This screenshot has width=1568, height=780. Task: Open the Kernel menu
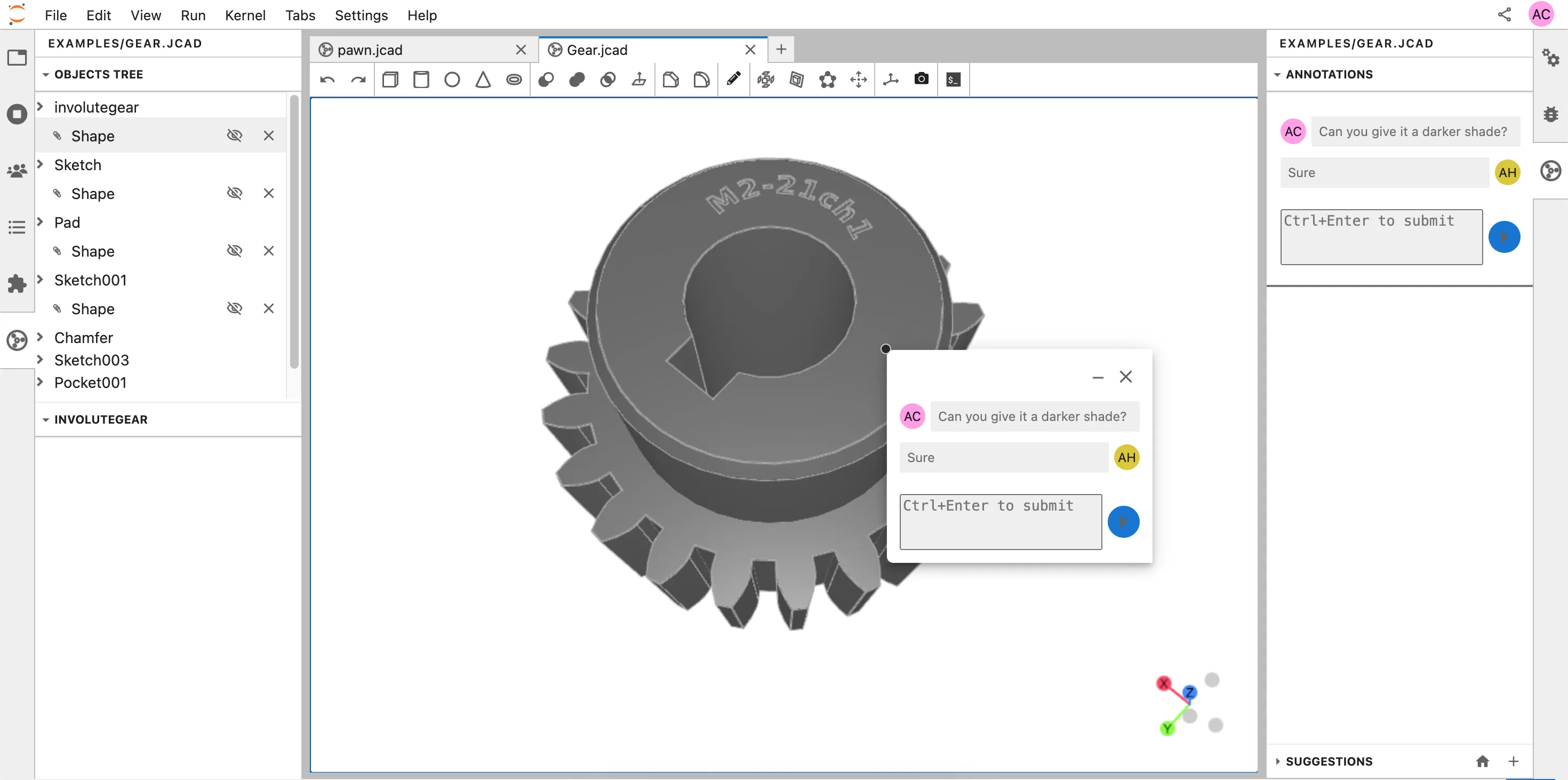(245, 15)
